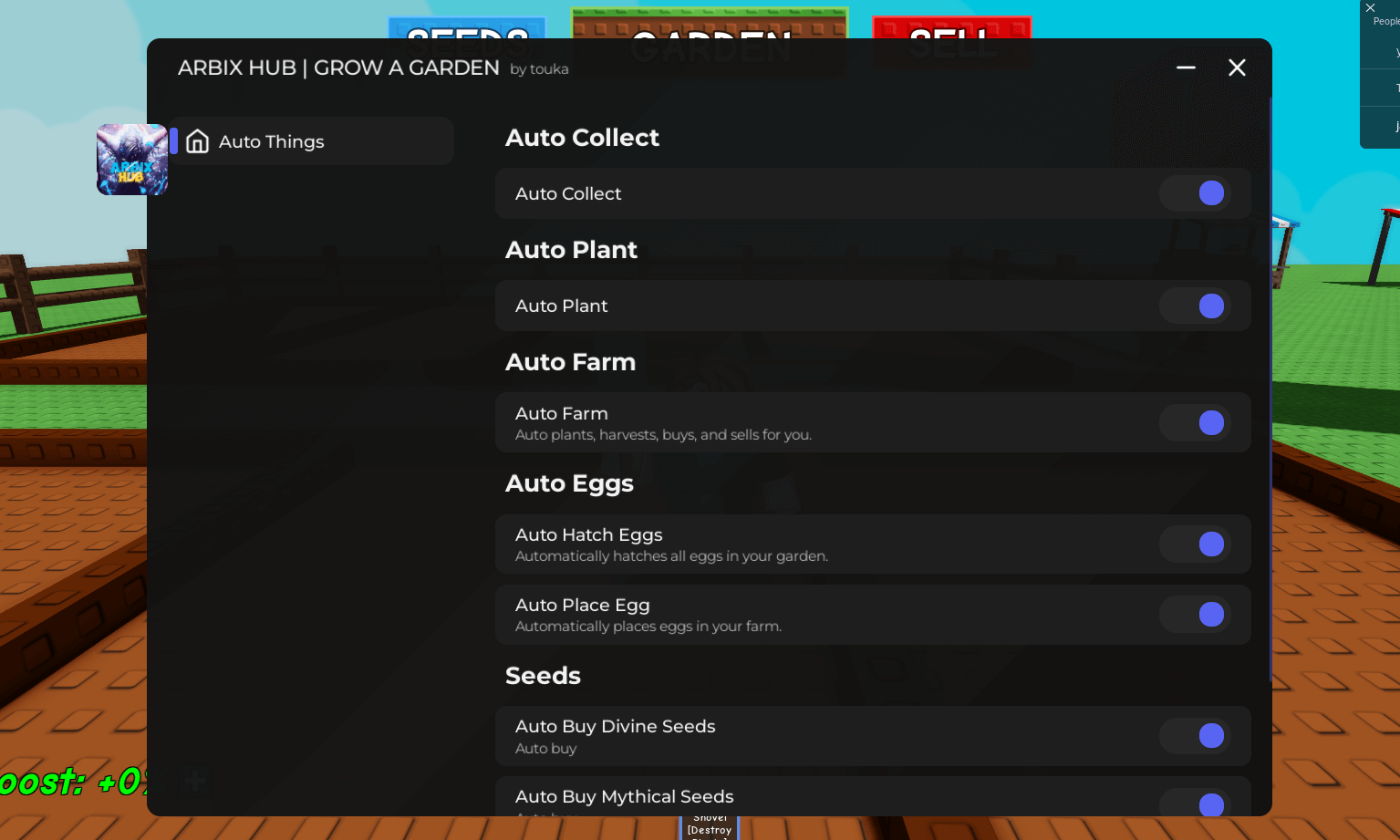The image size is (1400, 840).
Task: Click the Auto Plant section heading
Action: point(571,250)
